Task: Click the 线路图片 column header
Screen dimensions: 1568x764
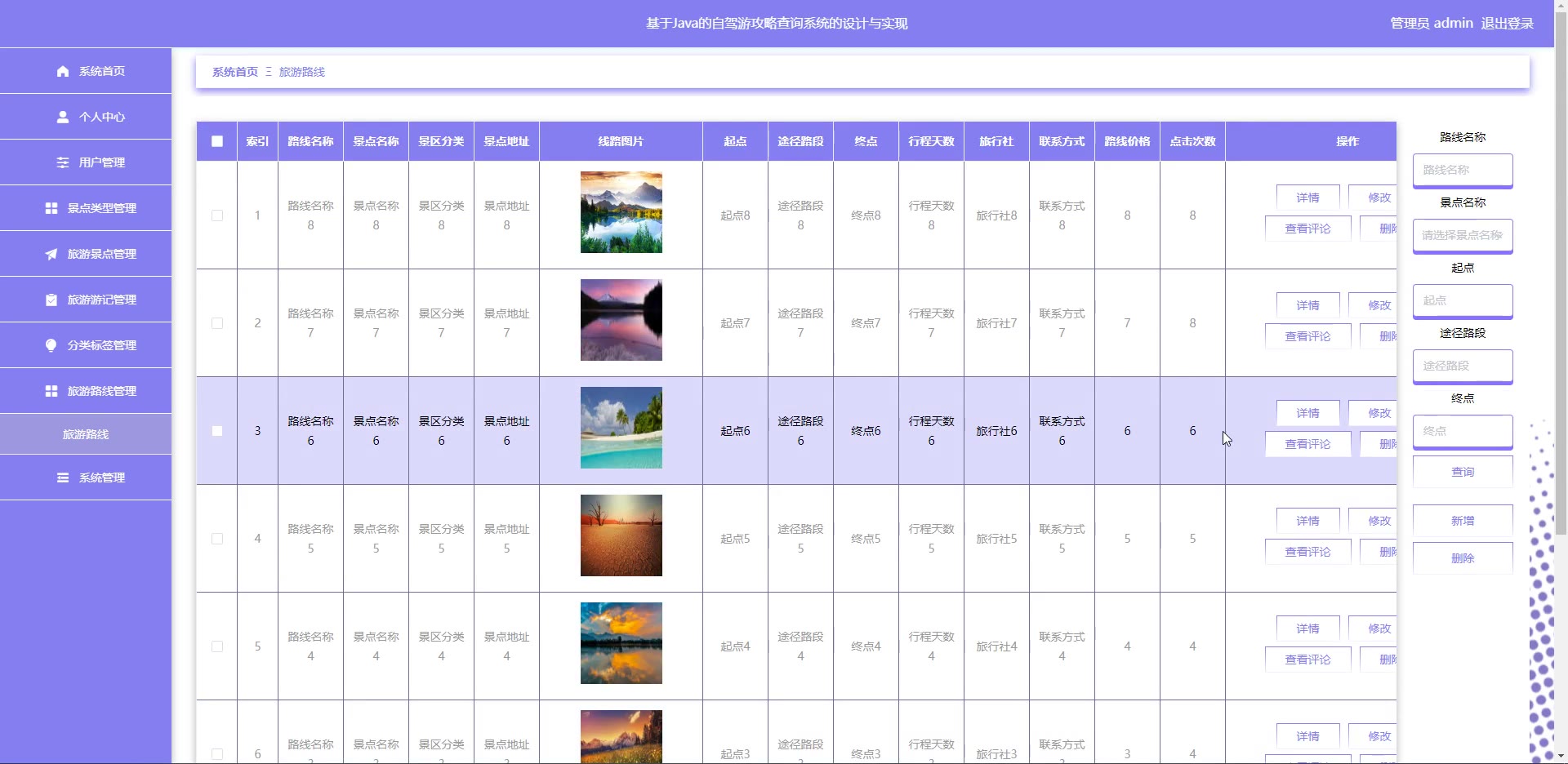Action: pos(621,141)
